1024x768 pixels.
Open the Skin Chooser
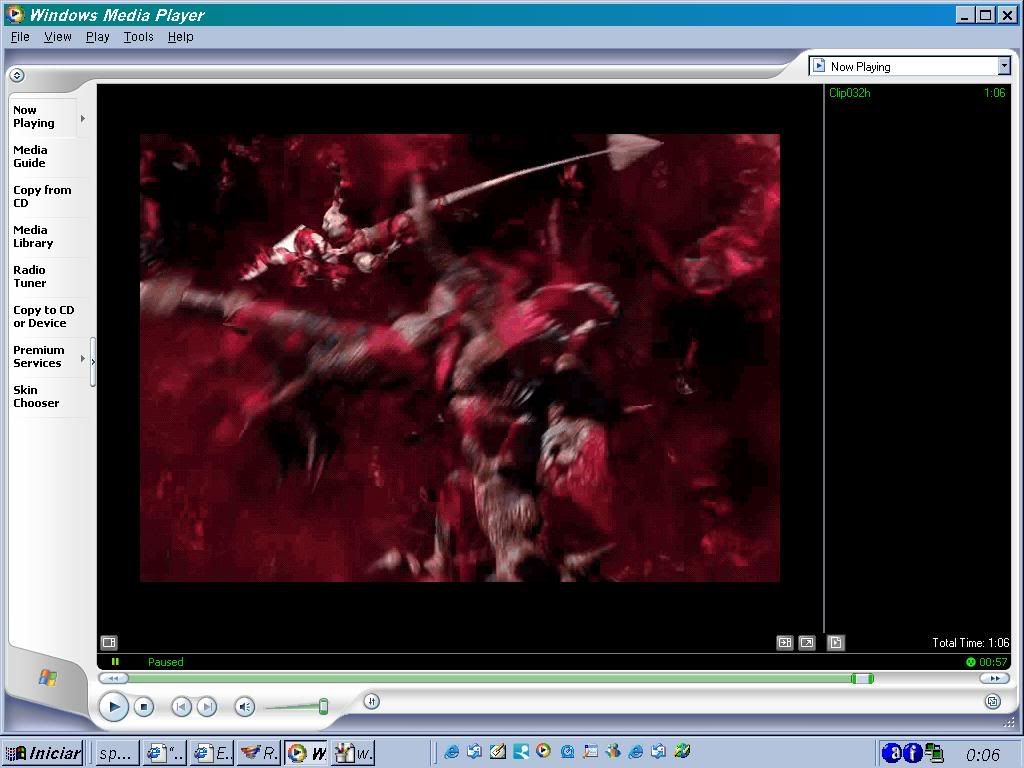tap(36, 396)
